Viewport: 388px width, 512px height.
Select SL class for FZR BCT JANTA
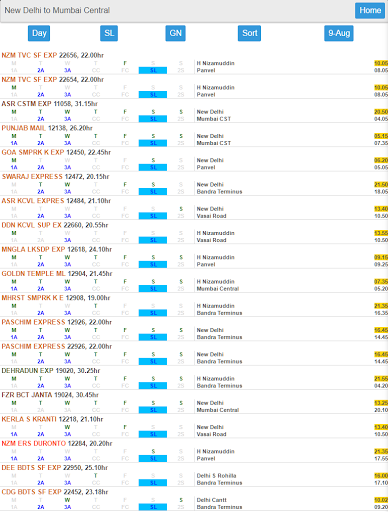click(x=153, y=410)
